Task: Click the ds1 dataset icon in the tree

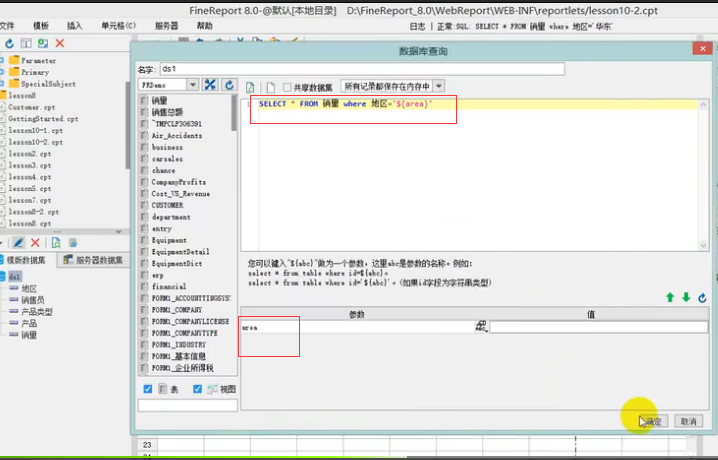Action: click(3, 276)
